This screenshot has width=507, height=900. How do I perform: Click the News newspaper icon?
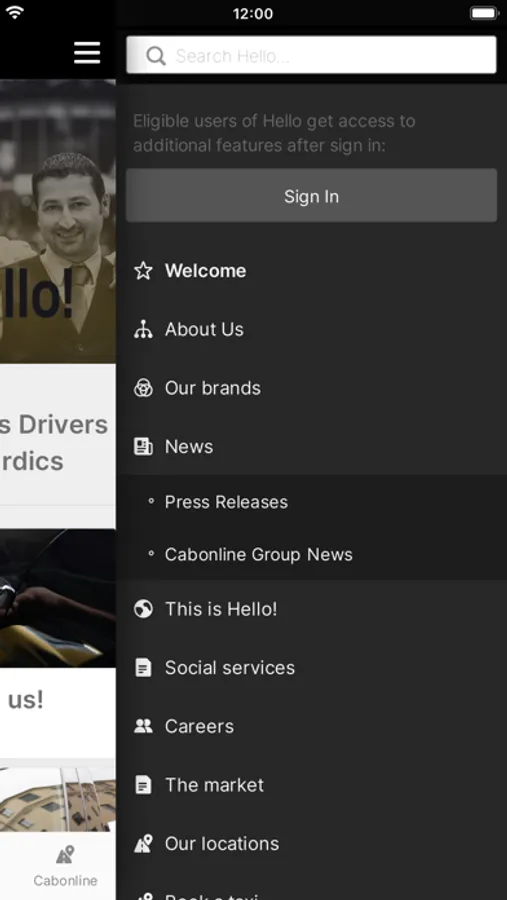coord(143,447)
